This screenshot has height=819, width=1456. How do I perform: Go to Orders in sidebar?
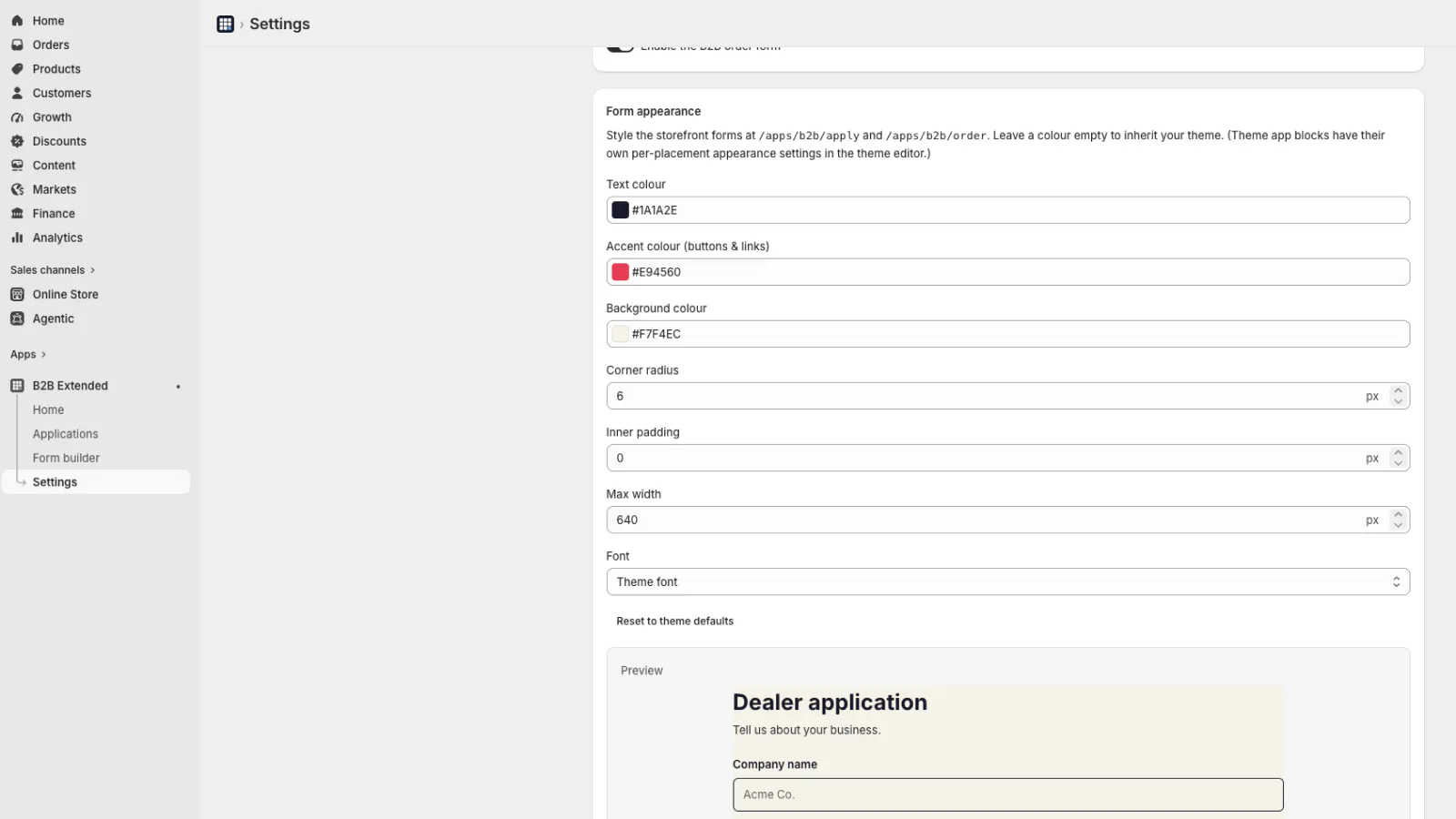pyautogui.click(x=51, y=45)
